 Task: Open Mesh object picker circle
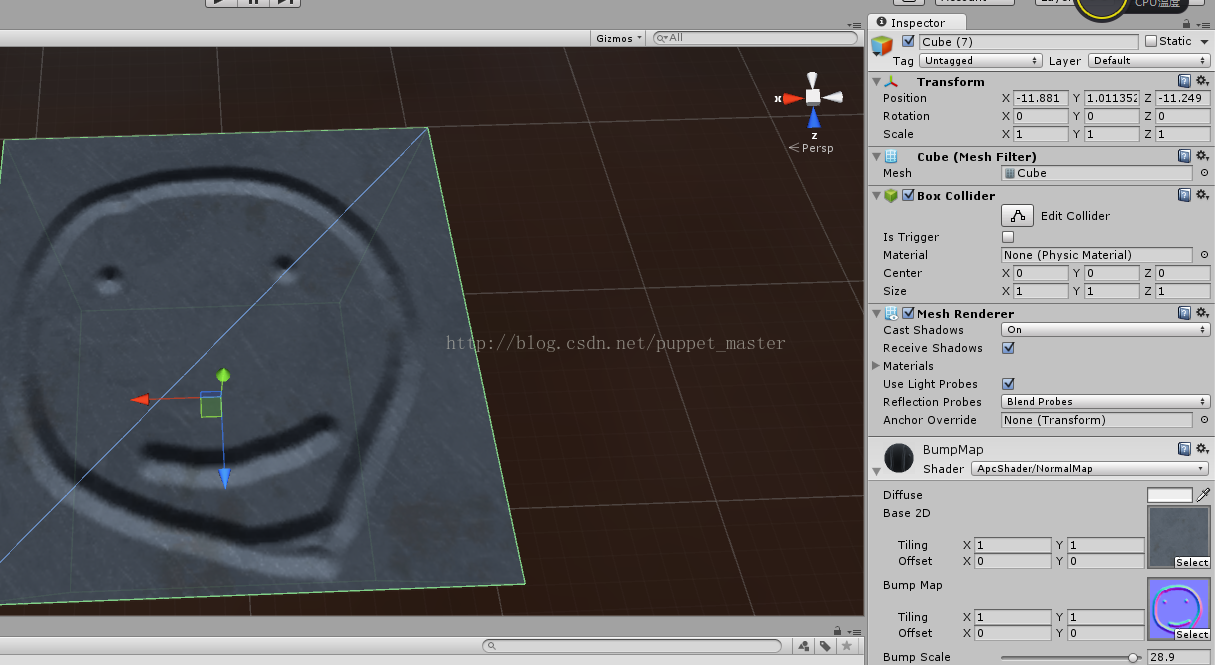[1204, 173]
